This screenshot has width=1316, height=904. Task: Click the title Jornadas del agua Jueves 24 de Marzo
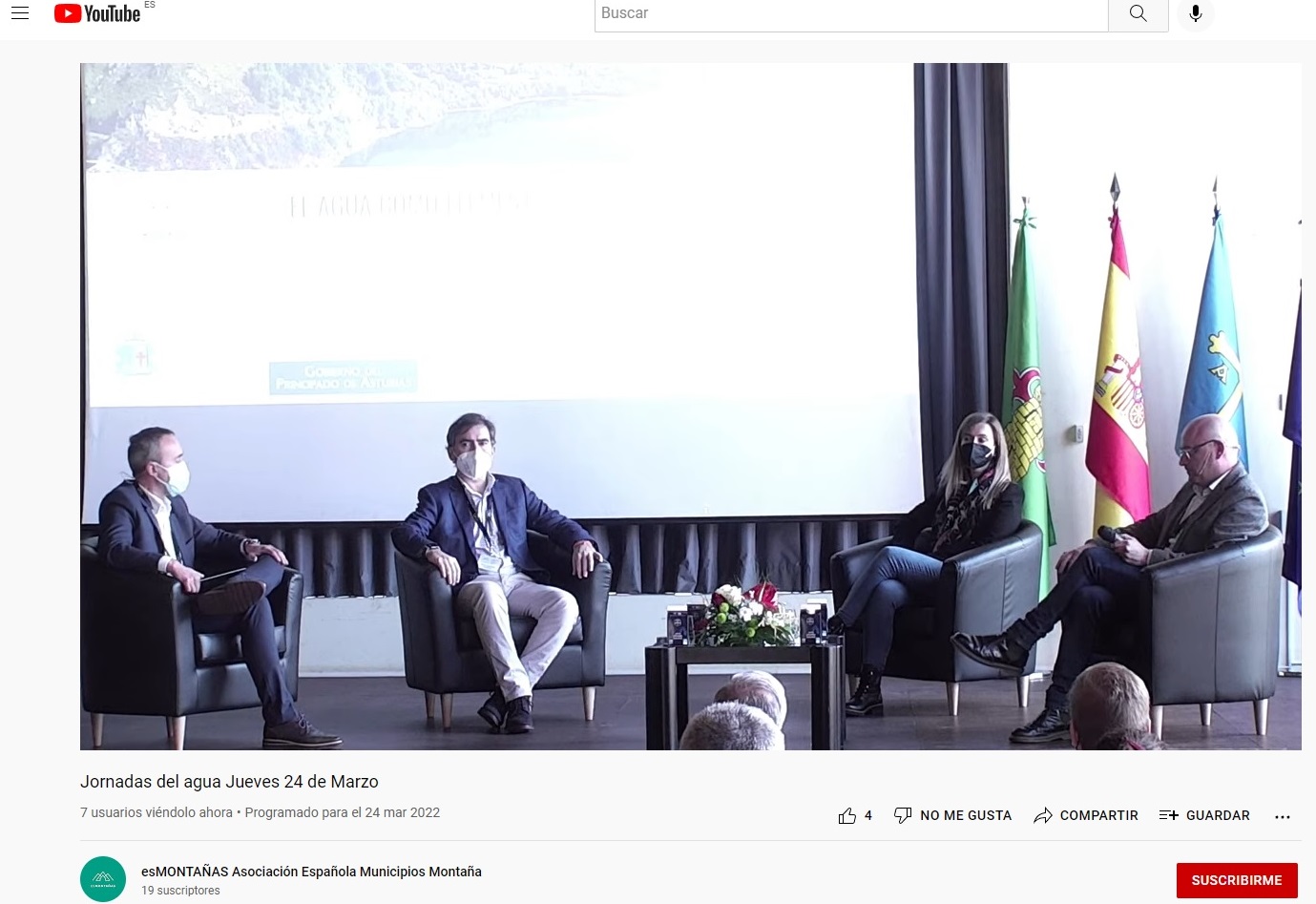pyautogui.click(x=229, y=782)
